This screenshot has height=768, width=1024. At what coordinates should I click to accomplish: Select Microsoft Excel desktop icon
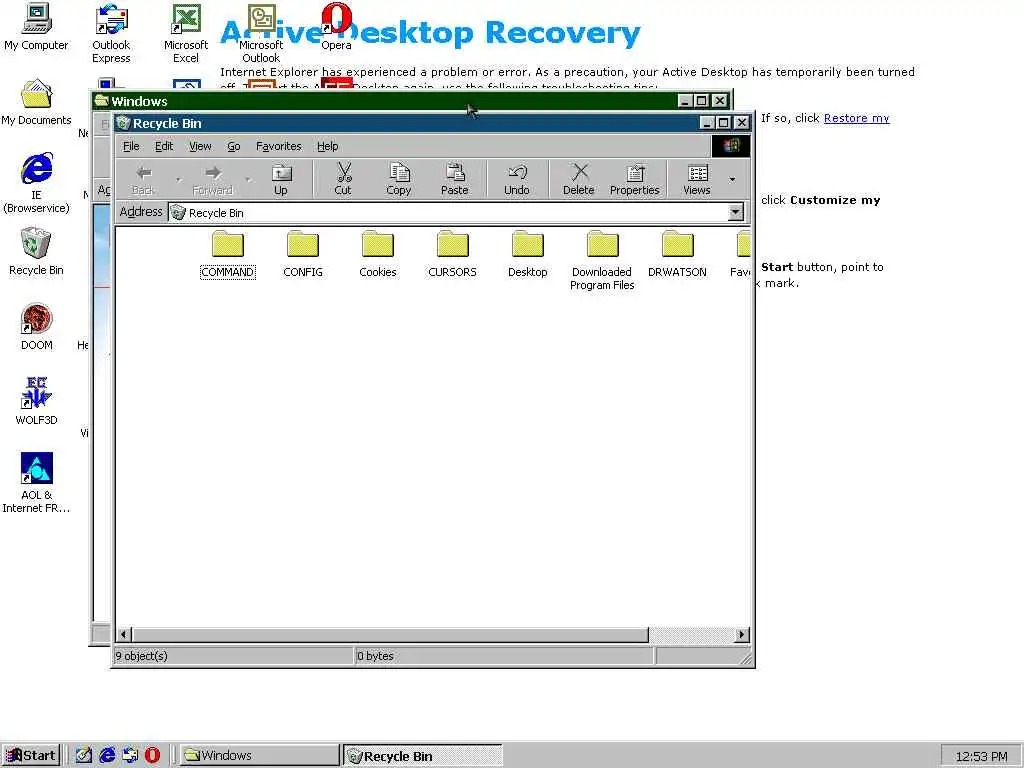click(x=186, y=34)
